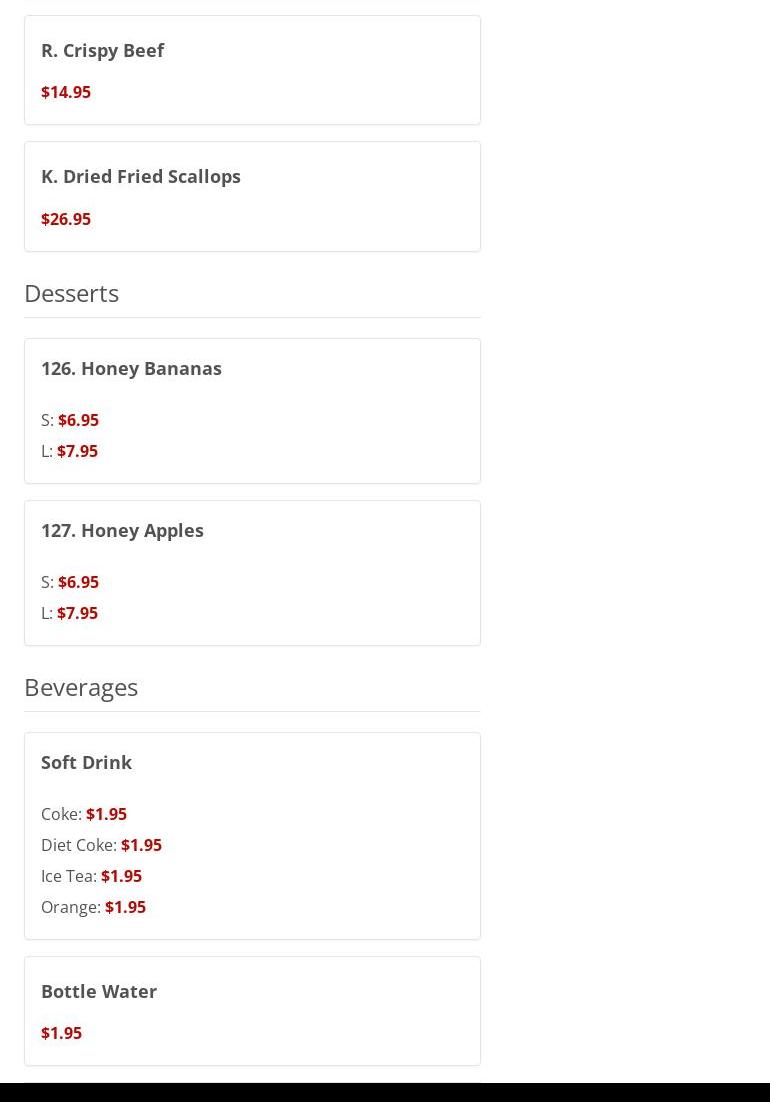770x1102 pixels.
Task: Select the Orange $1.95 soft drink
Action: [x=125, y=907]
